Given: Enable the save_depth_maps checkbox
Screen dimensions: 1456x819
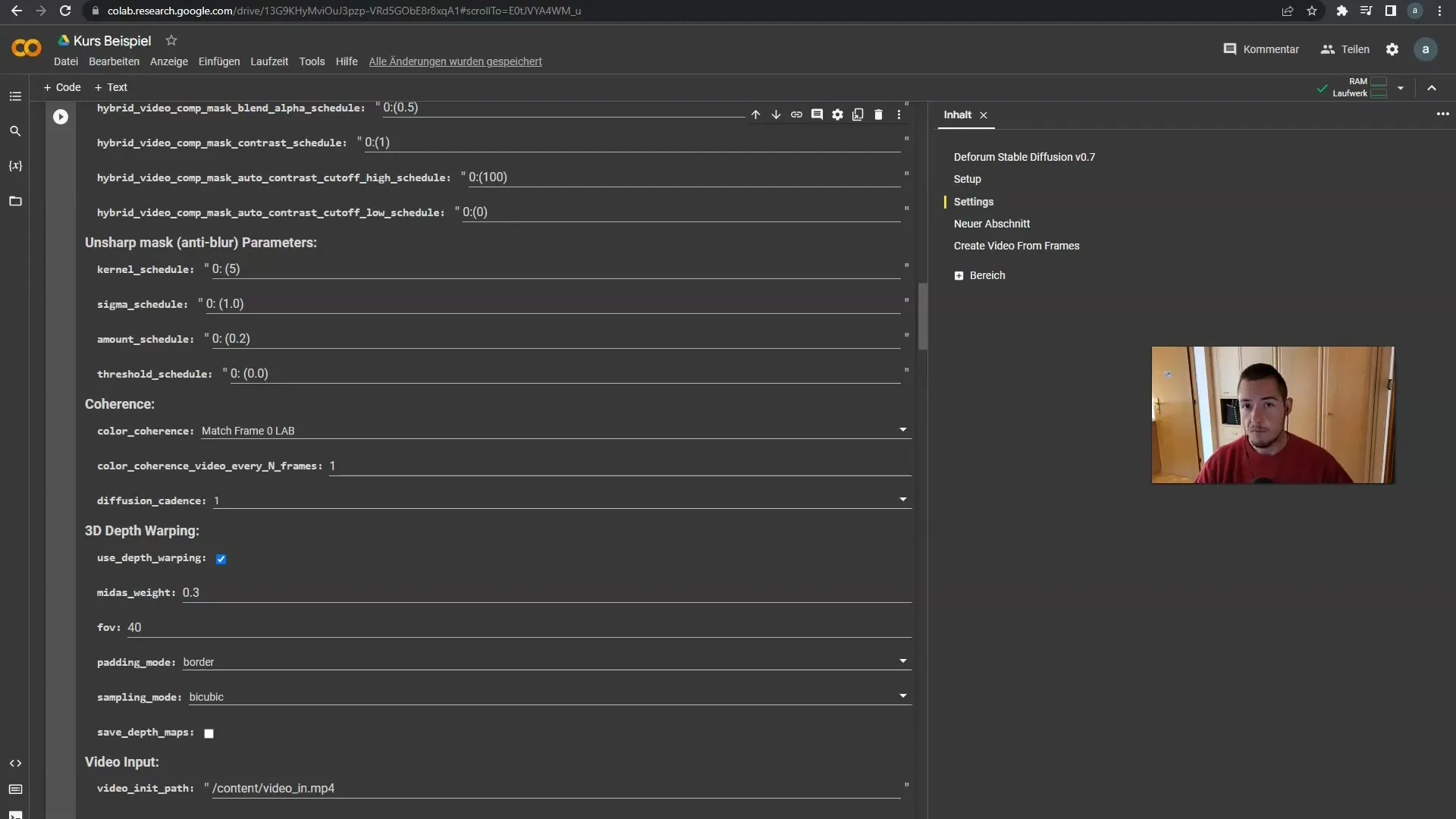Looking at the screenshot, I should [209, 733].
